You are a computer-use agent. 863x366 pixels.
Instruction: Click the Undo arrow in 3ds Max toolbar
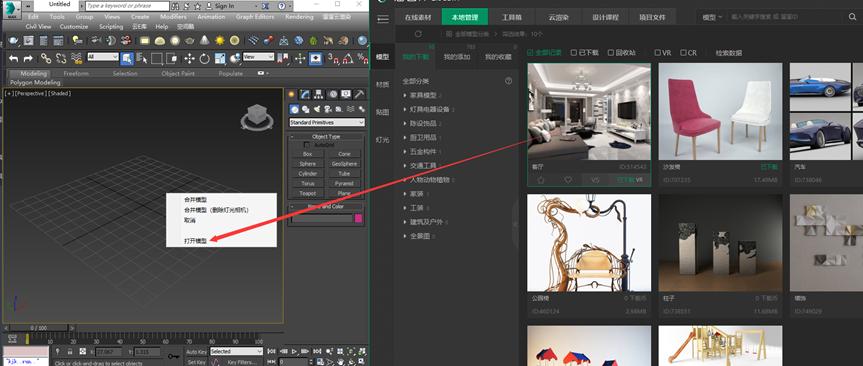coord(13,58)
